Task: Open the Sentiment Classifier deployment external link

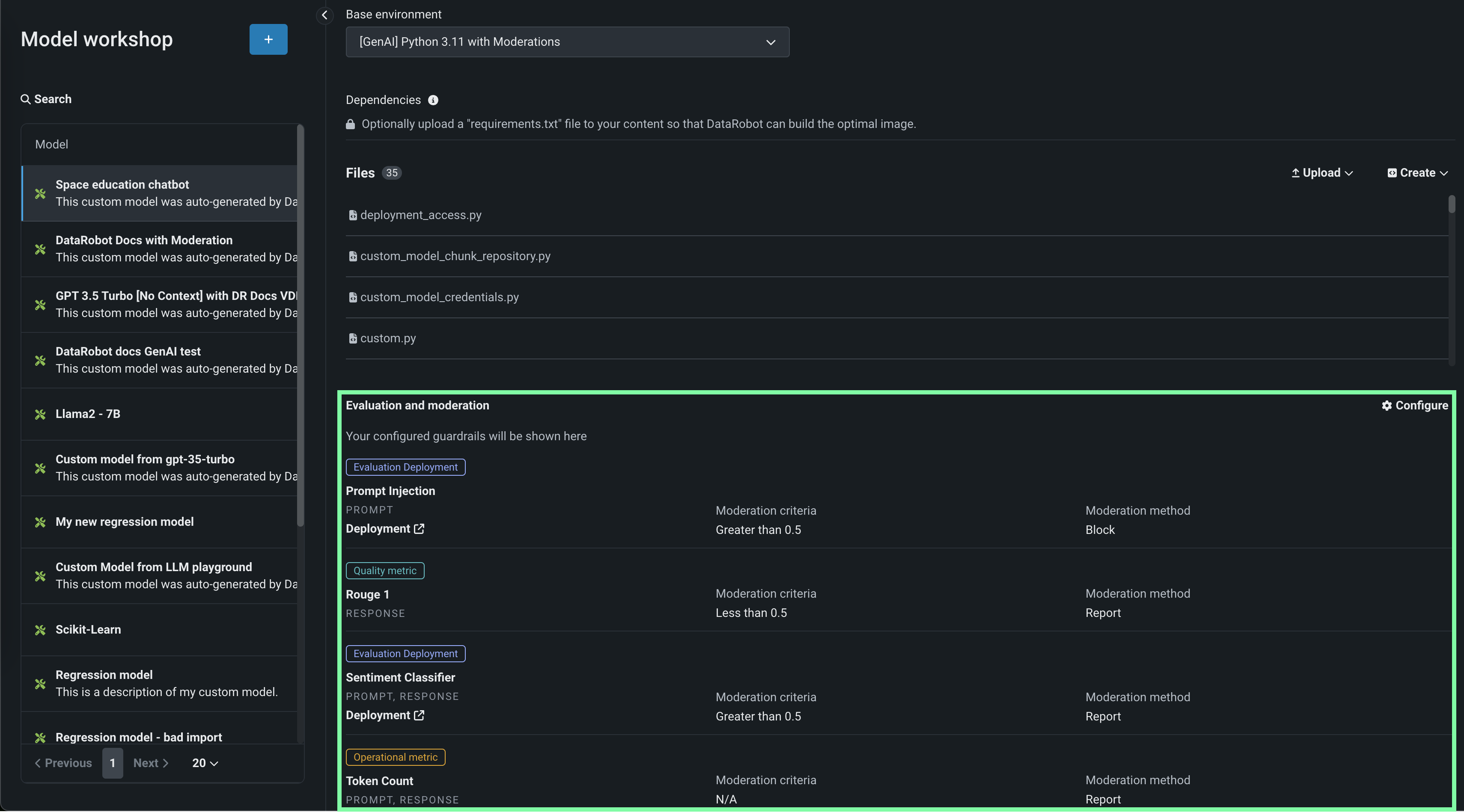Action: point(419,715)
